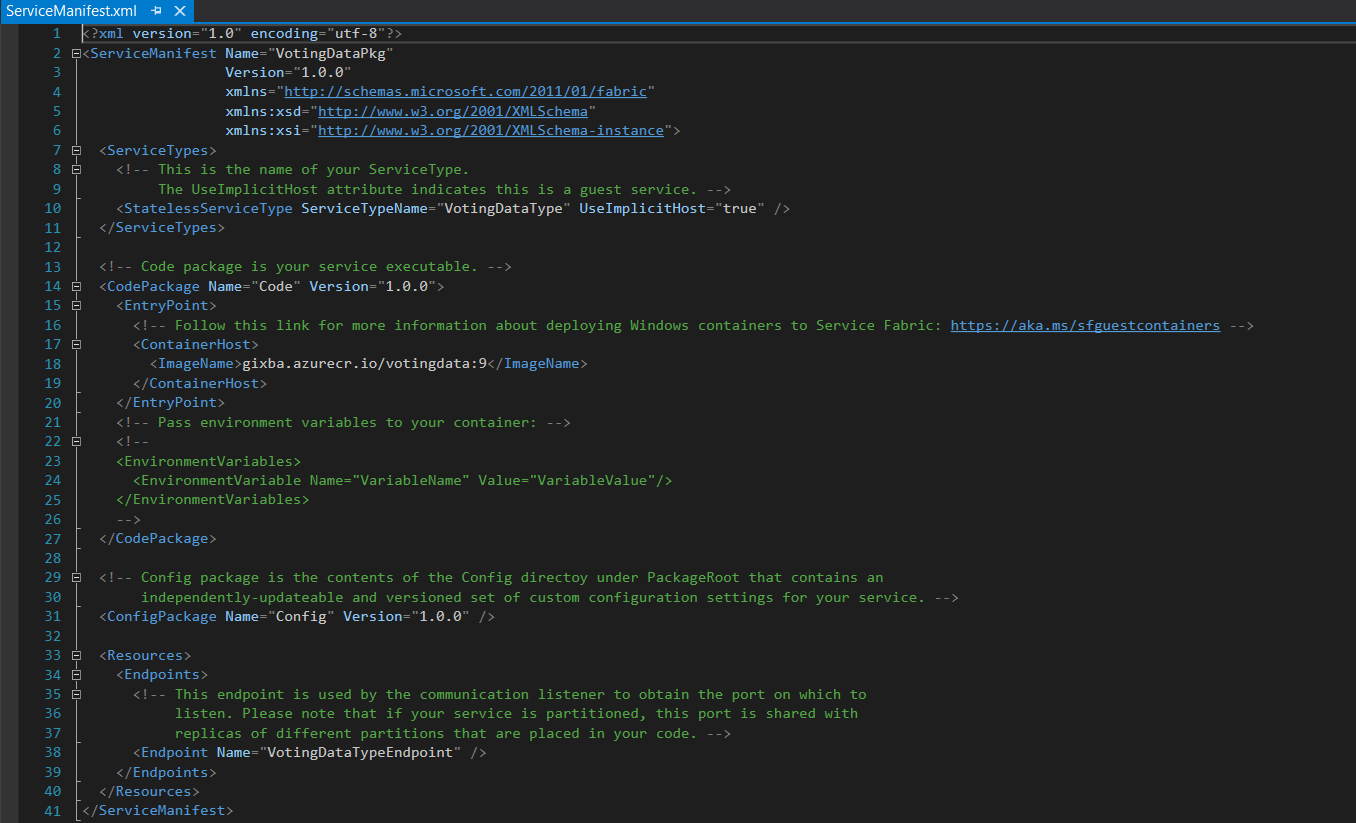Screen dimensions: 1356x823
Task: Collapse the EntryPoint element fold
Action: [77, 305]
